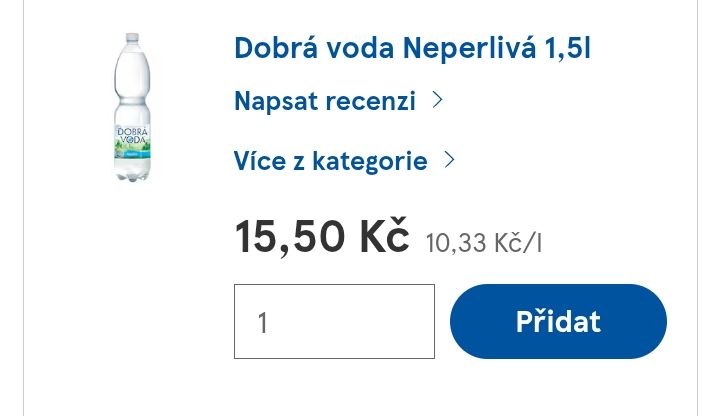Expand the review option using its chevron
The width and height of the screenshot is (720, 416).
[437, 100]
